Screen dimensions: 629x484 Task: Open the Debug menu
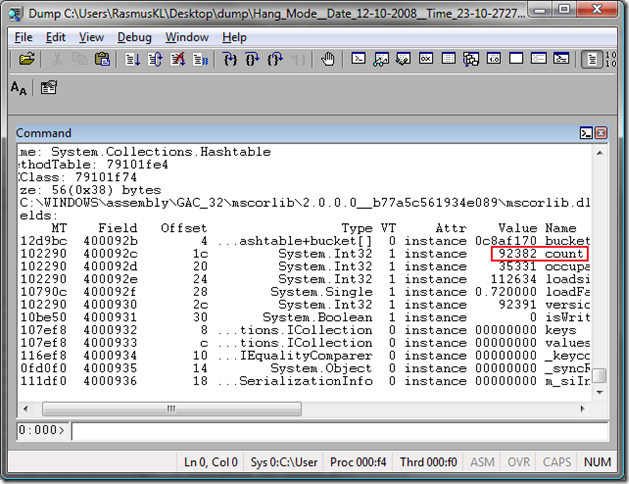pos(134,37)
